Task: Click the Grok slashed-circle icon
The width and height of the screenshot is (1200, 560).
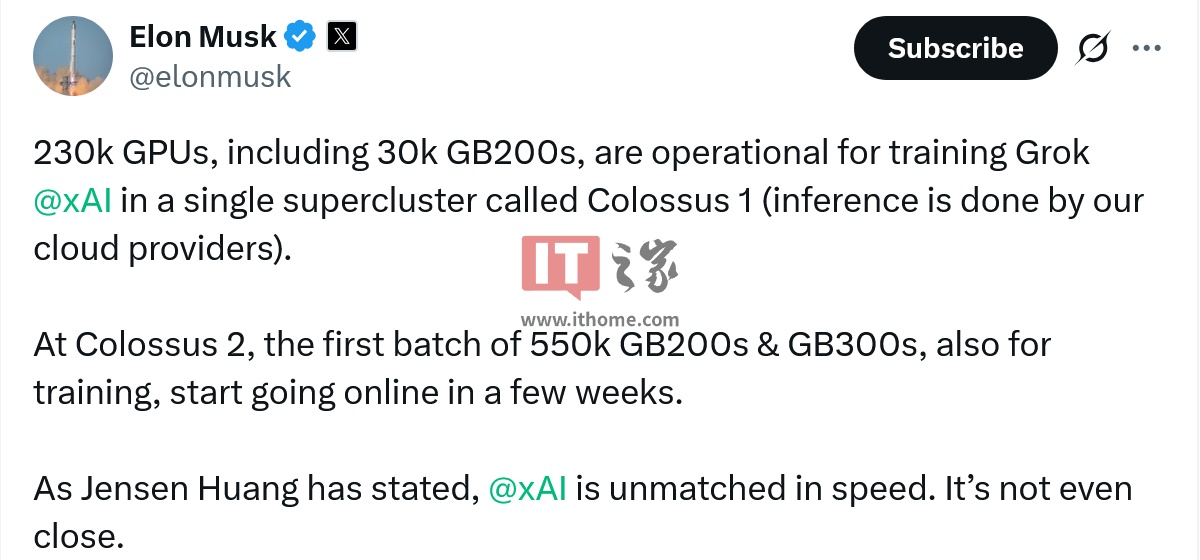Action: click(1094, 49)
